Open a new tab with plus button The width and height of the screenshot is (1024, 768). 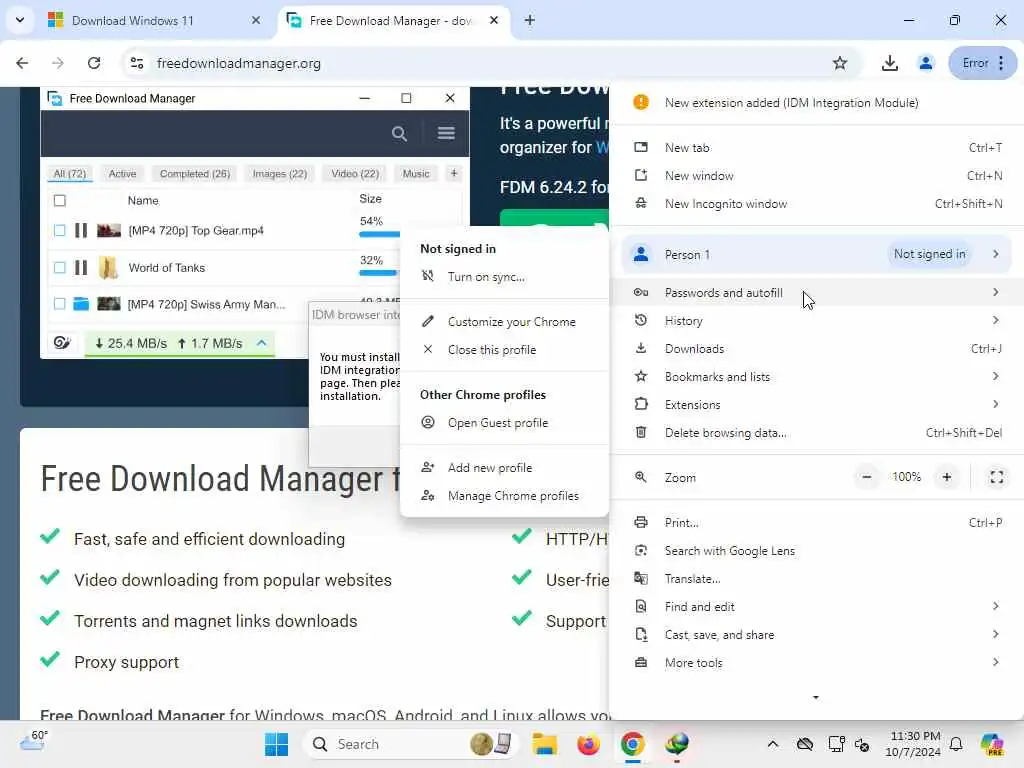click(x=530, y=20)
